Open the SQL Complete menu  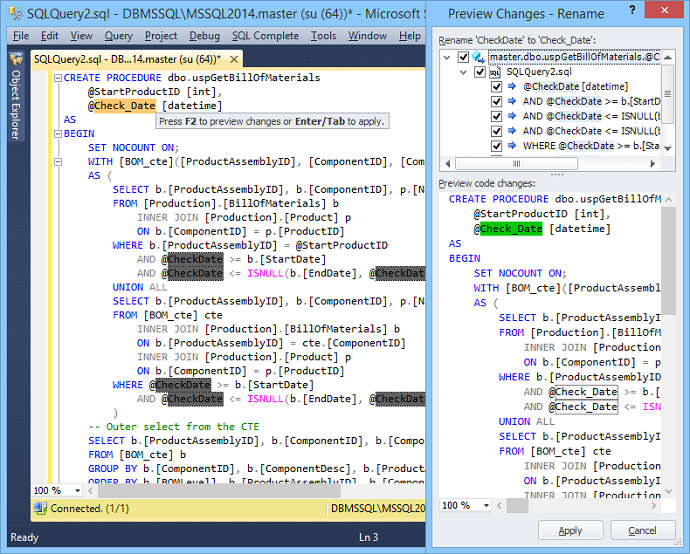pos(265,36)
